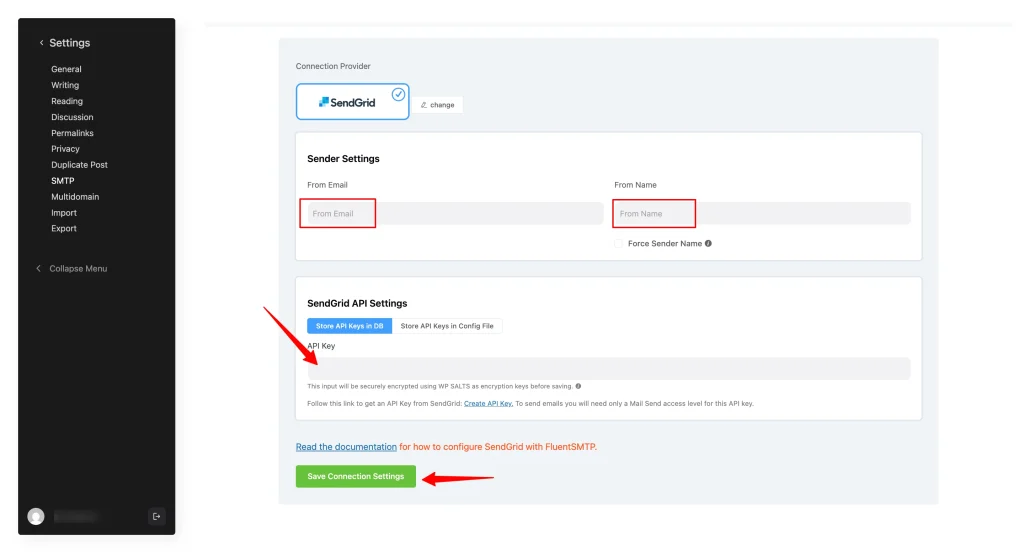This screenshot has height=553, width=1024.
Task: Click the info icon beside encryption note
Action: [x=578, y=386]
